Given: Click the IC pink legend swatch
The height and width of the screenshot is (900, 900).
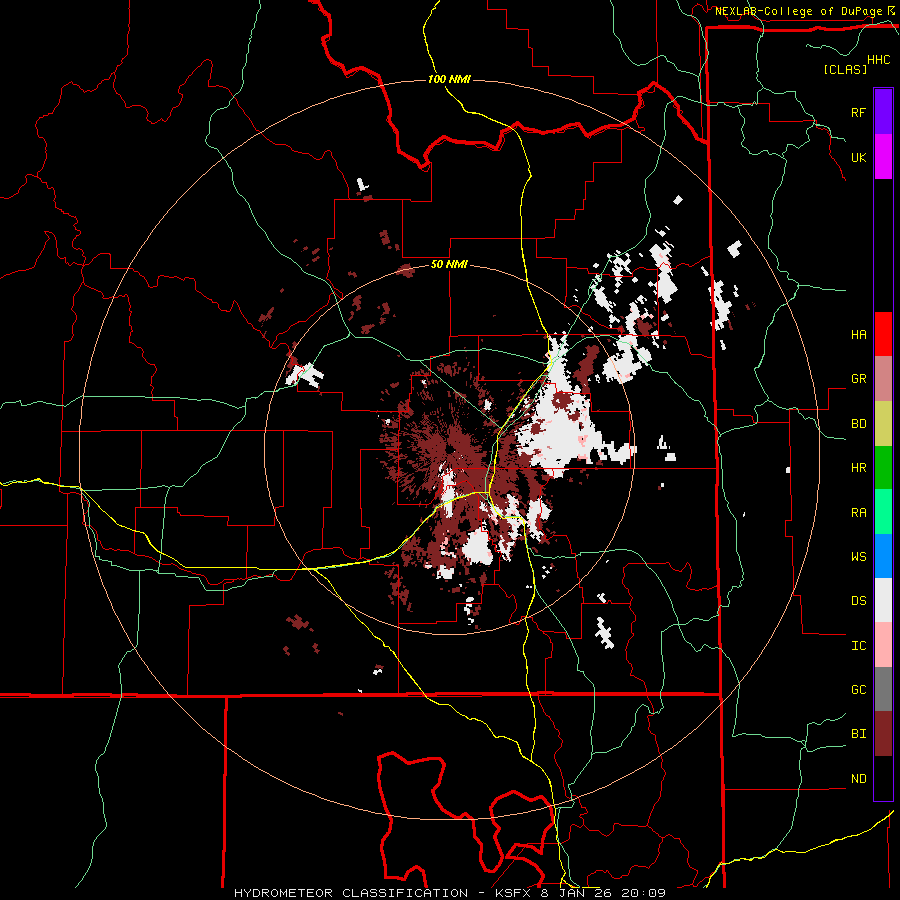Looking at the screenshot, I should click(x=883, y=645).
